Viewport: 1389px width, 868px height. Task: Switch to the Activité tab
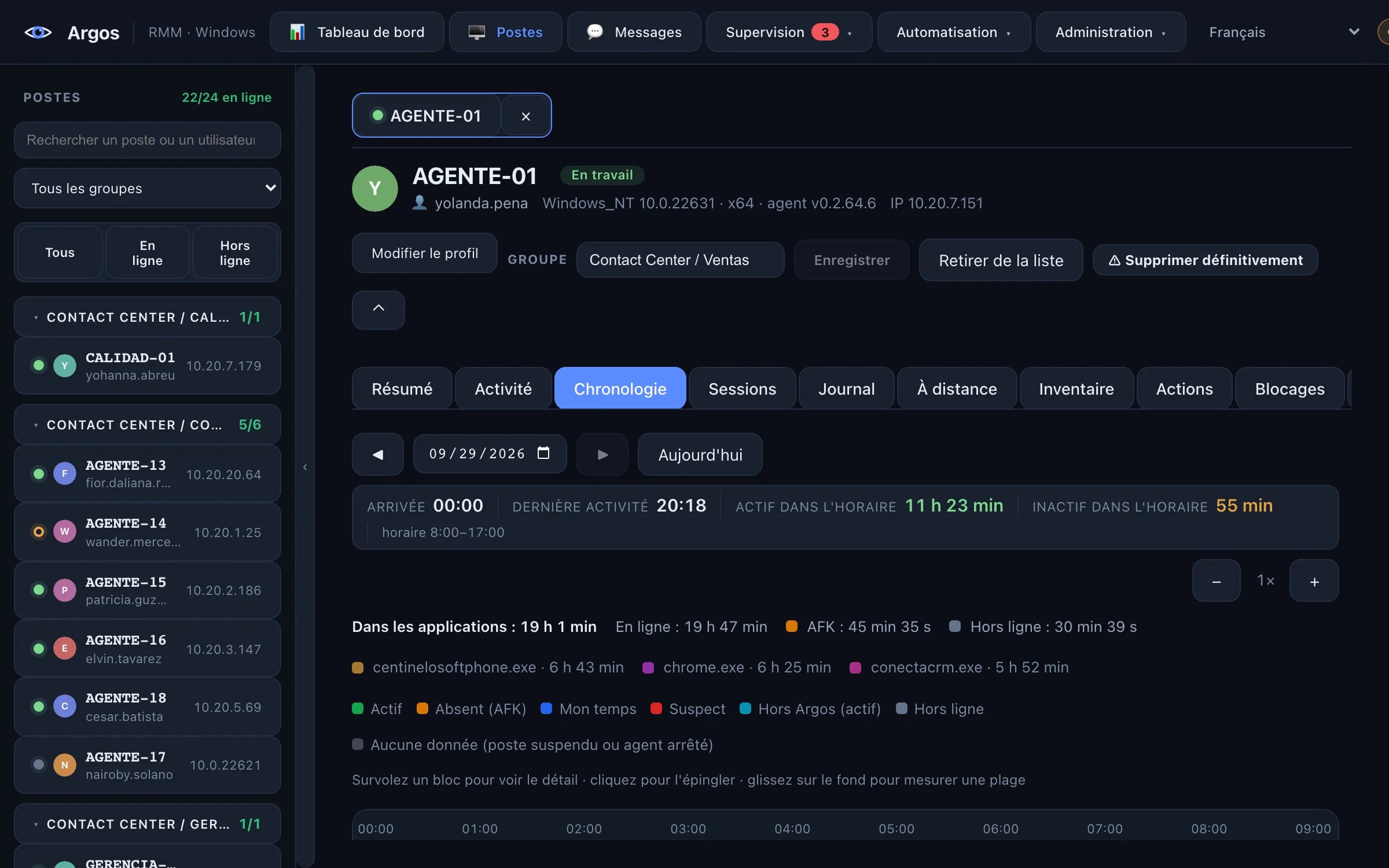503,389
